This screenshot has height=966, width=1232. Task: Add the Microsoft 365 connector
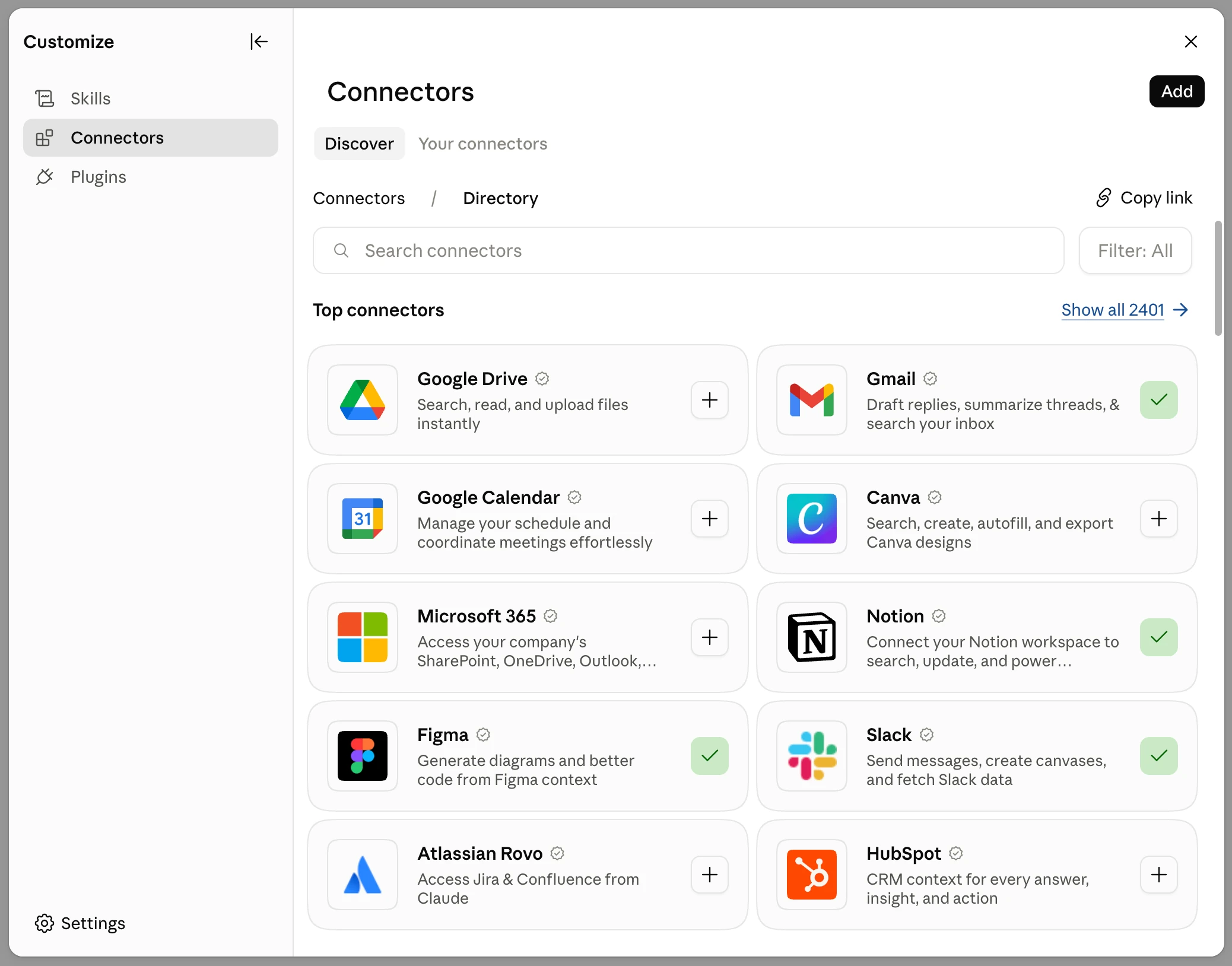710,637
